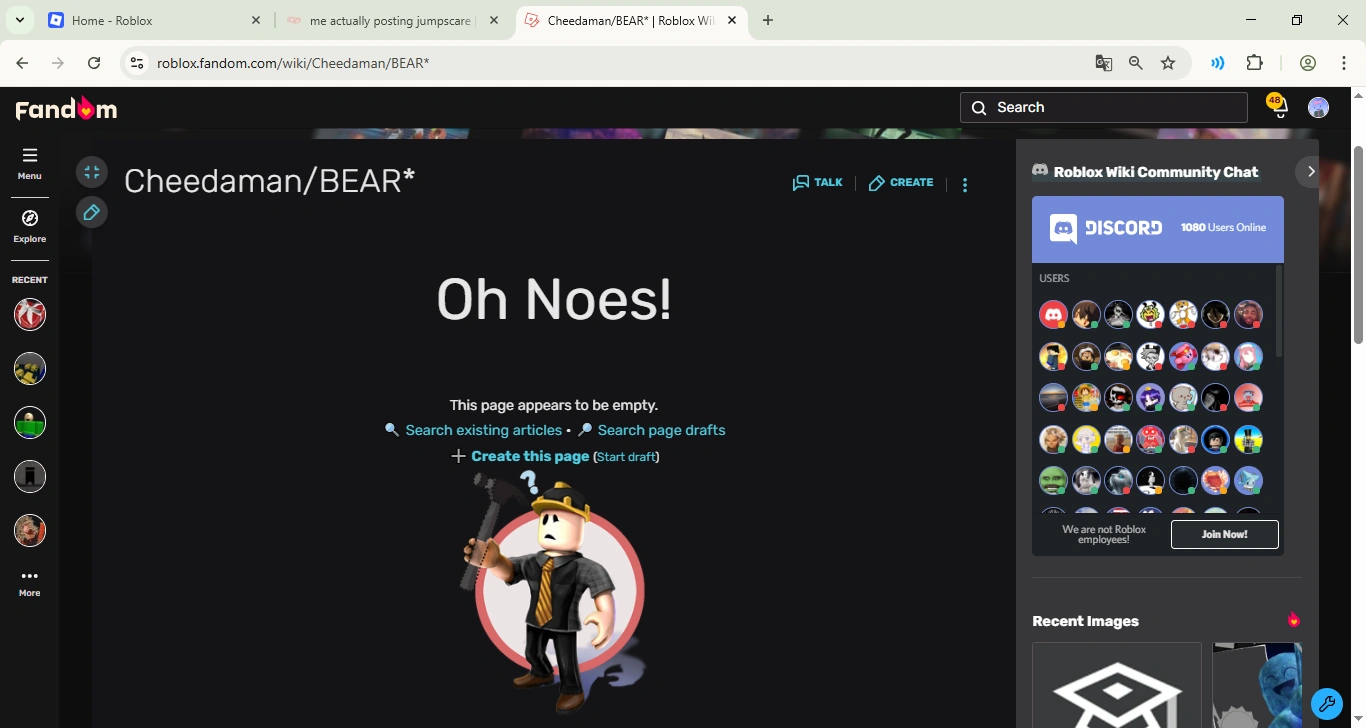This screenshot has width=1366, height=728.
Task: Click Search existing articles link
Action: click(483, 429)
